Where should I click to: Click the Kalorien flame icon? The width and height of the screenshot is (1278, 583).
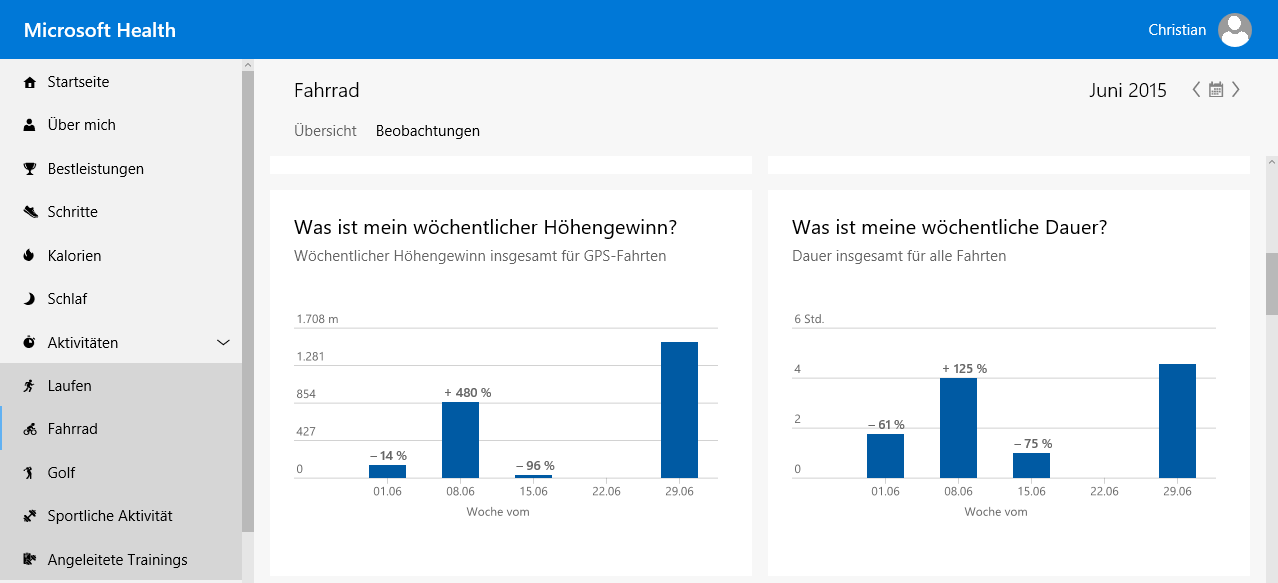29,256
